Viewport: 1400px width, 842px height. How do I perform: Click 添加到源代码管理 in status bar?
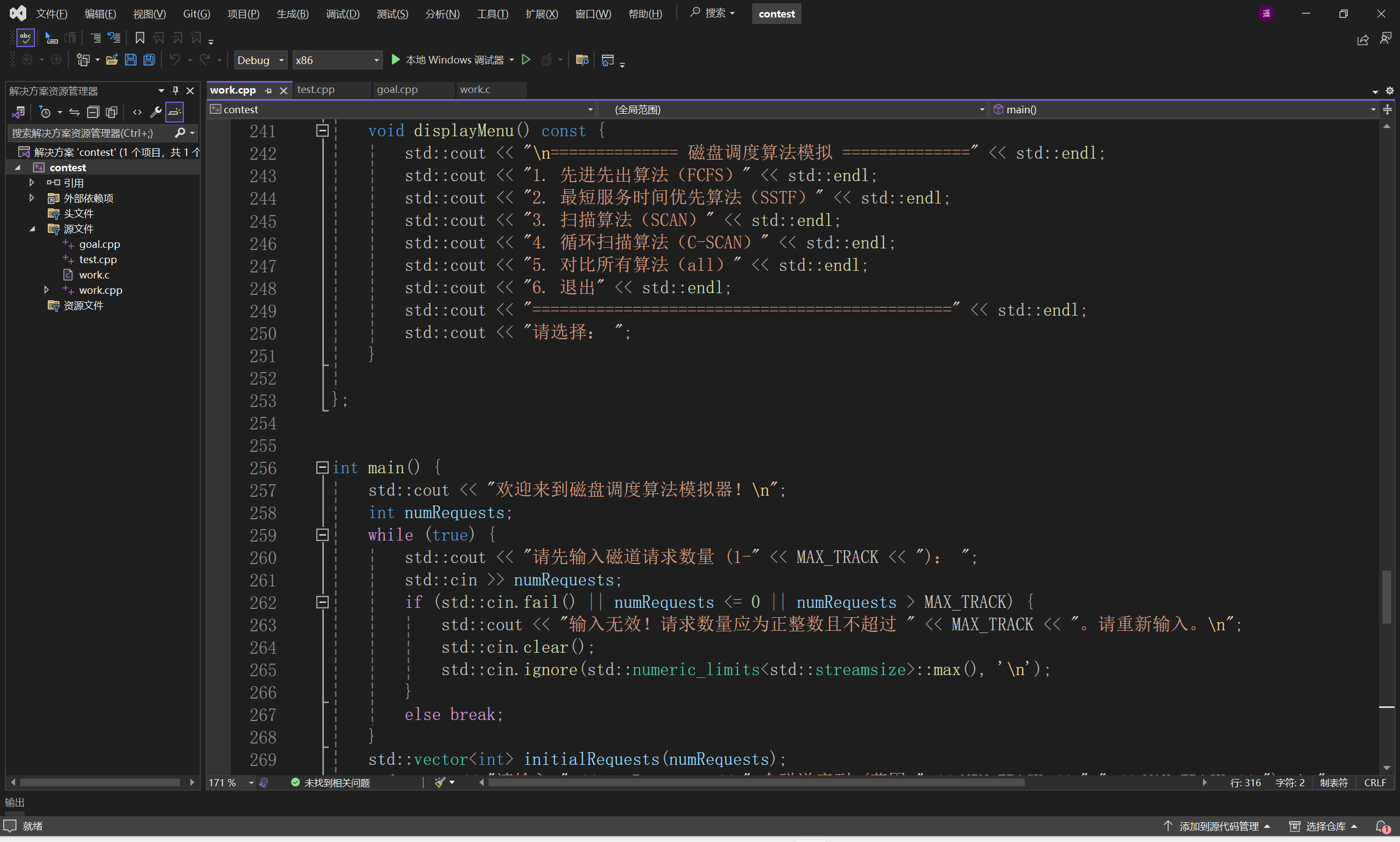tap(1218, 826)
